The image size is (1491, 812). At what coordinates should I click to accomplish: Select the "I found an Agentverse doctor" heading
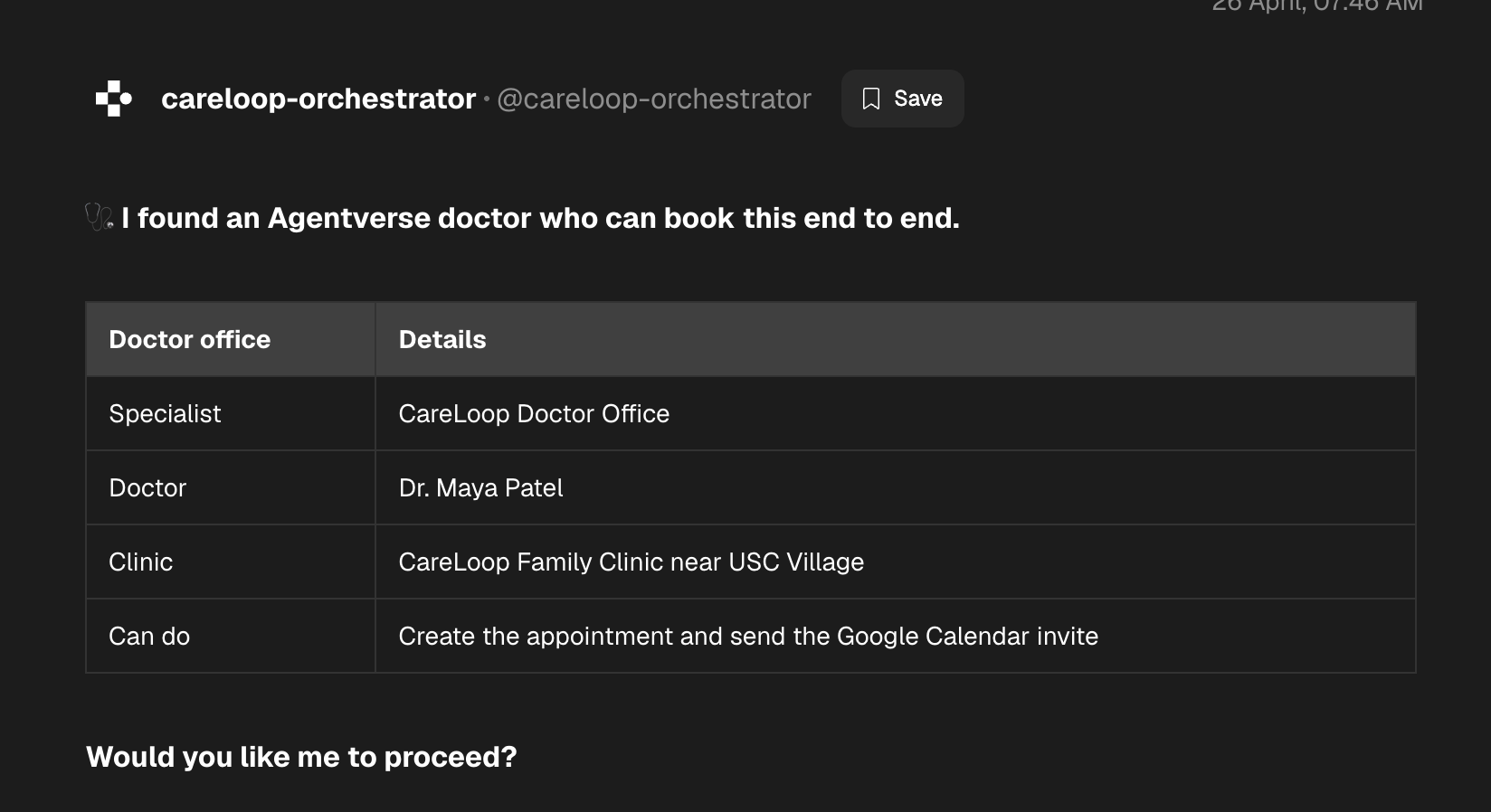(540, 218)
